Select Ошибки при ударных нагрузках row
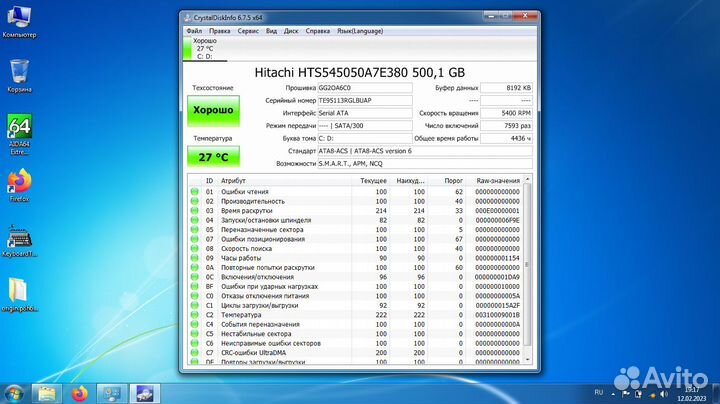Screen dimensions: 720x404 (x=355, y=286)
